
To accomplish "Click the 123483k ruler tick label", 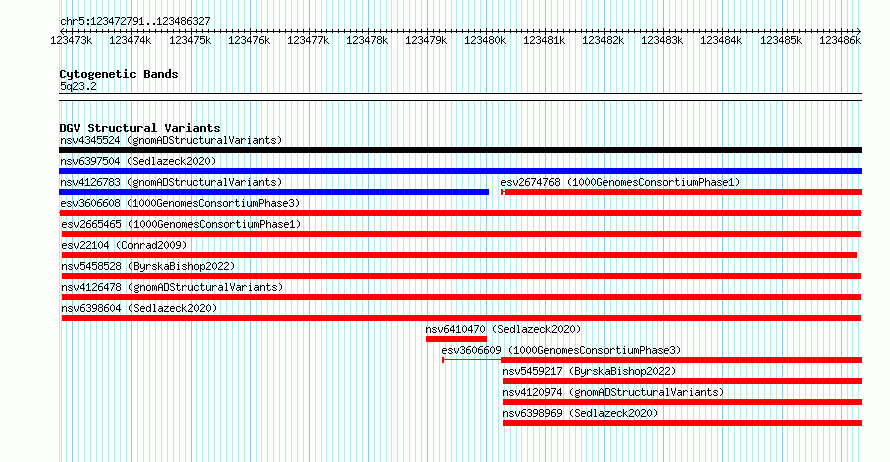I will pyautogui.click(x=662, y=40).
